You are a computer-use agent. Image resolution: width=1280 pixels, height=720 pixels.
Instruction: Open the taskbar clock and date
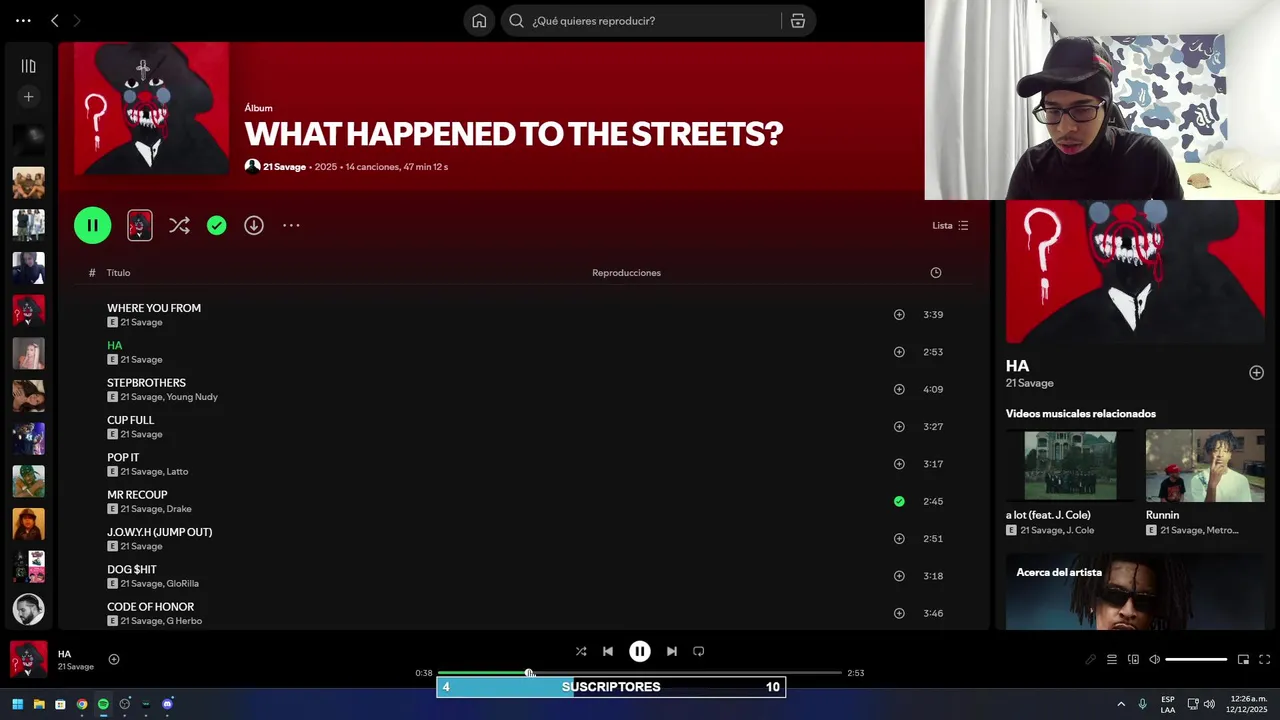(x=1249, y=704)
